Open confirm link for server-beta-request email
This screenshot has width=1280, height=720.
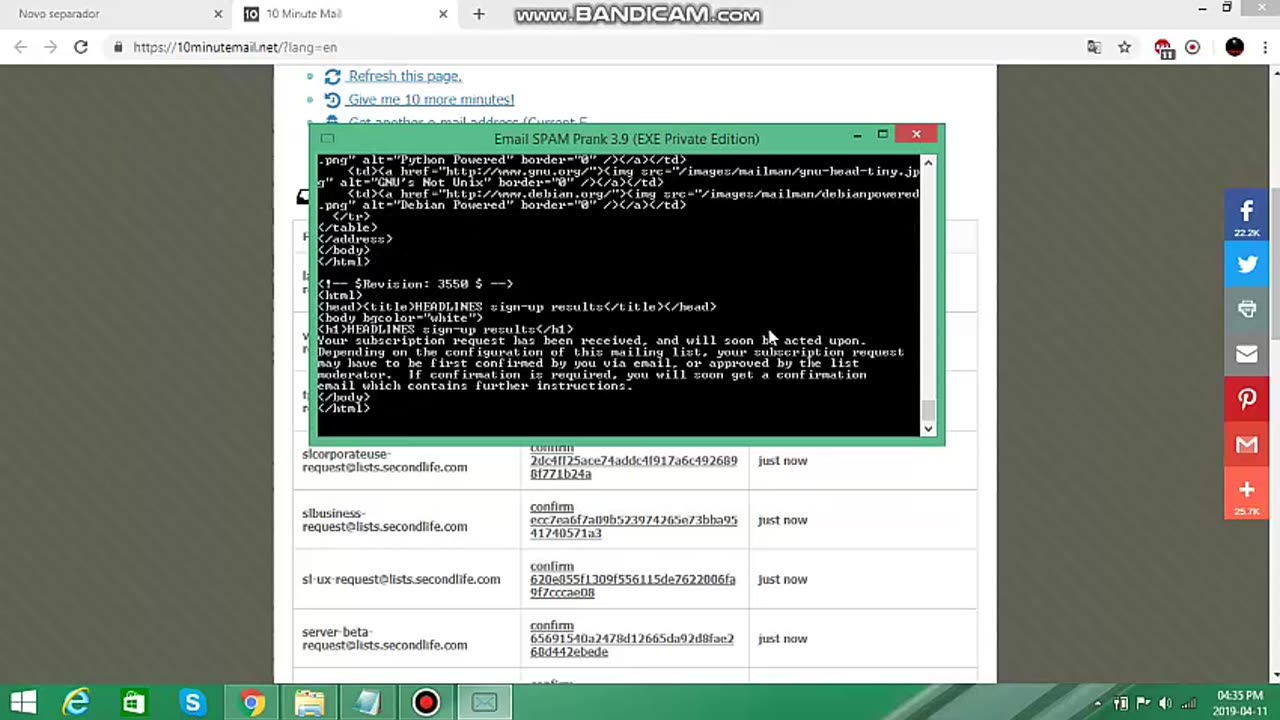(632, 638)
